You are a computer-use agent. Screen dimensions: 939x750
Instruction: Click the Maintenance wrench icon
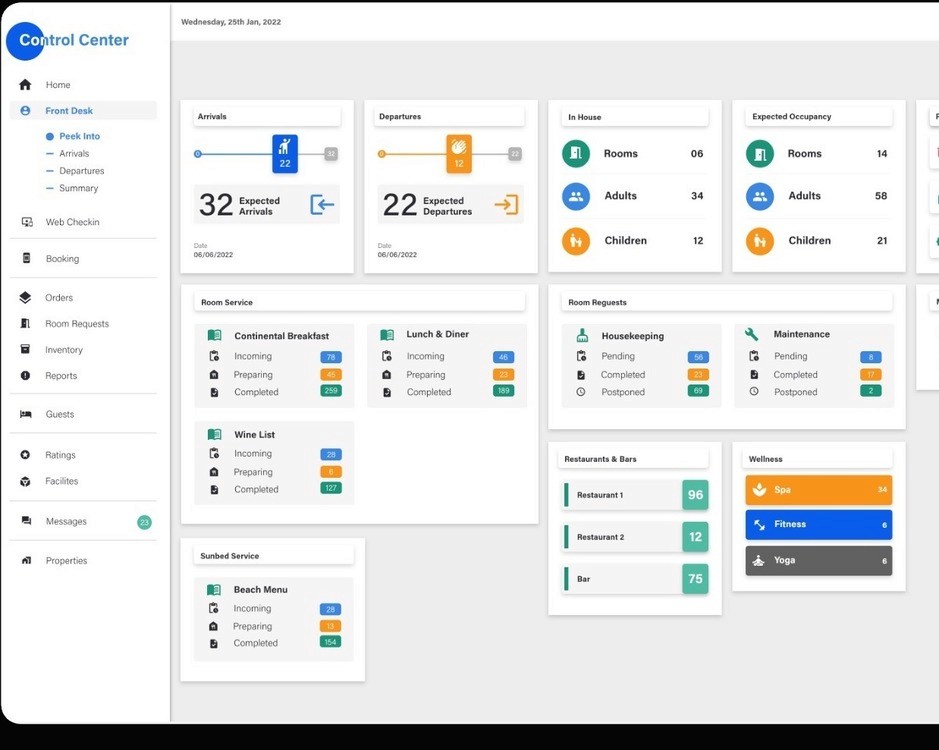(x=752, y=334)
